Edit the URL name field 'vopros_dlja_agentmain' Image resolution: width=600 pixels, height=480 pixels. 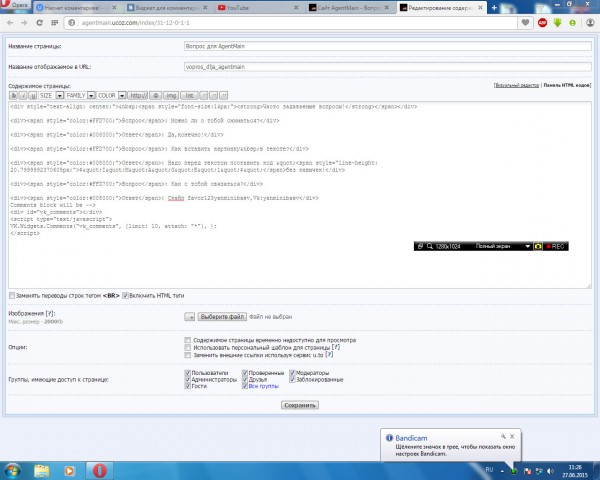[x=388, y=67]
